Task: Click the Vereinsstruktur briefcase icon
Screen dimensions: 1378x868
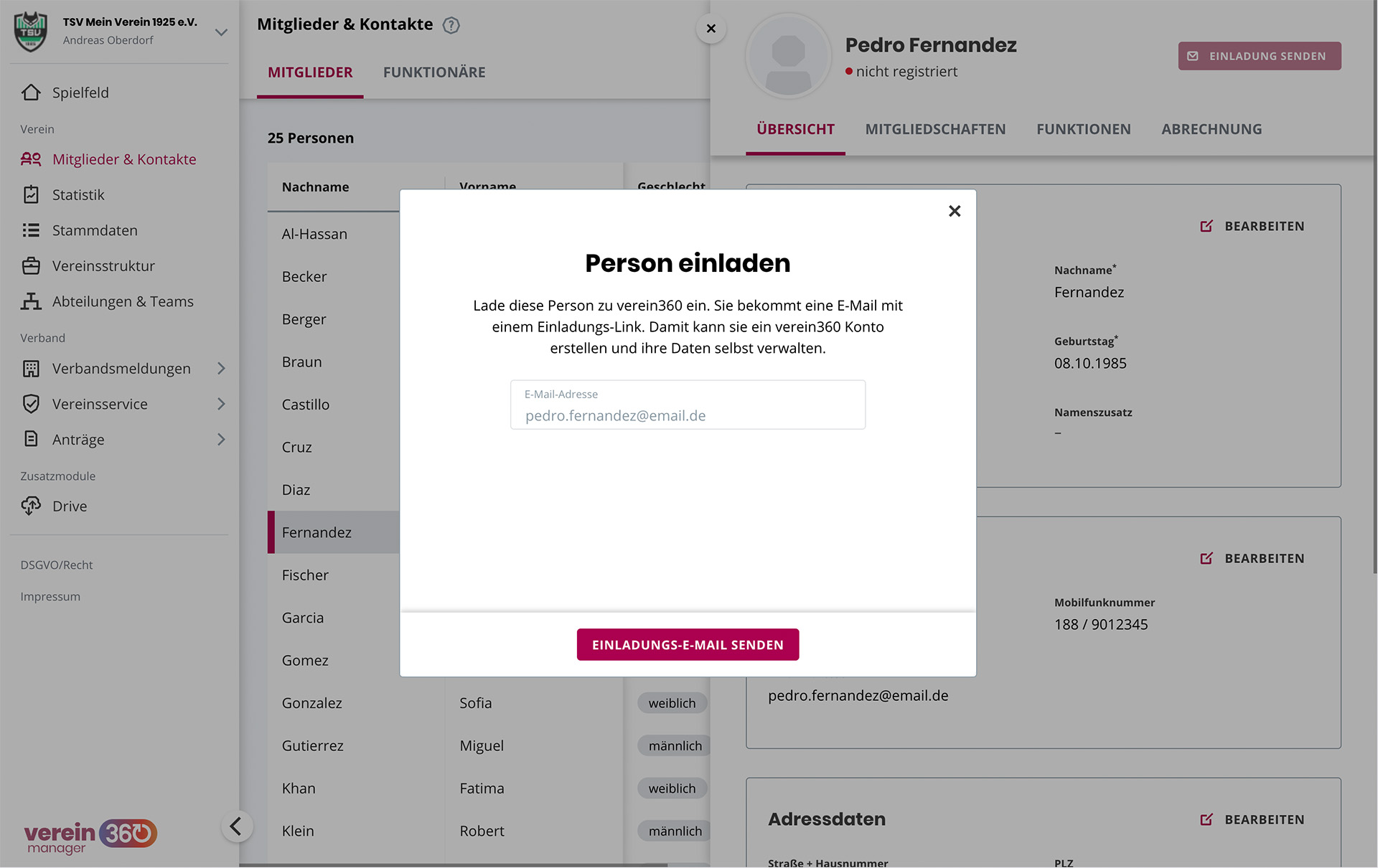Action: (31, 266)
